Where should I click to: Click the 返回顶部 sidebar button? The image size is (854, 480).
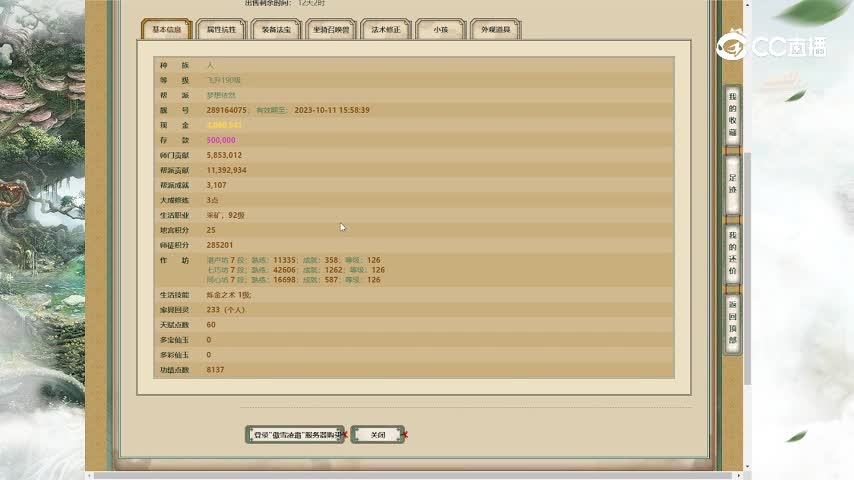[x=732, y=323]
